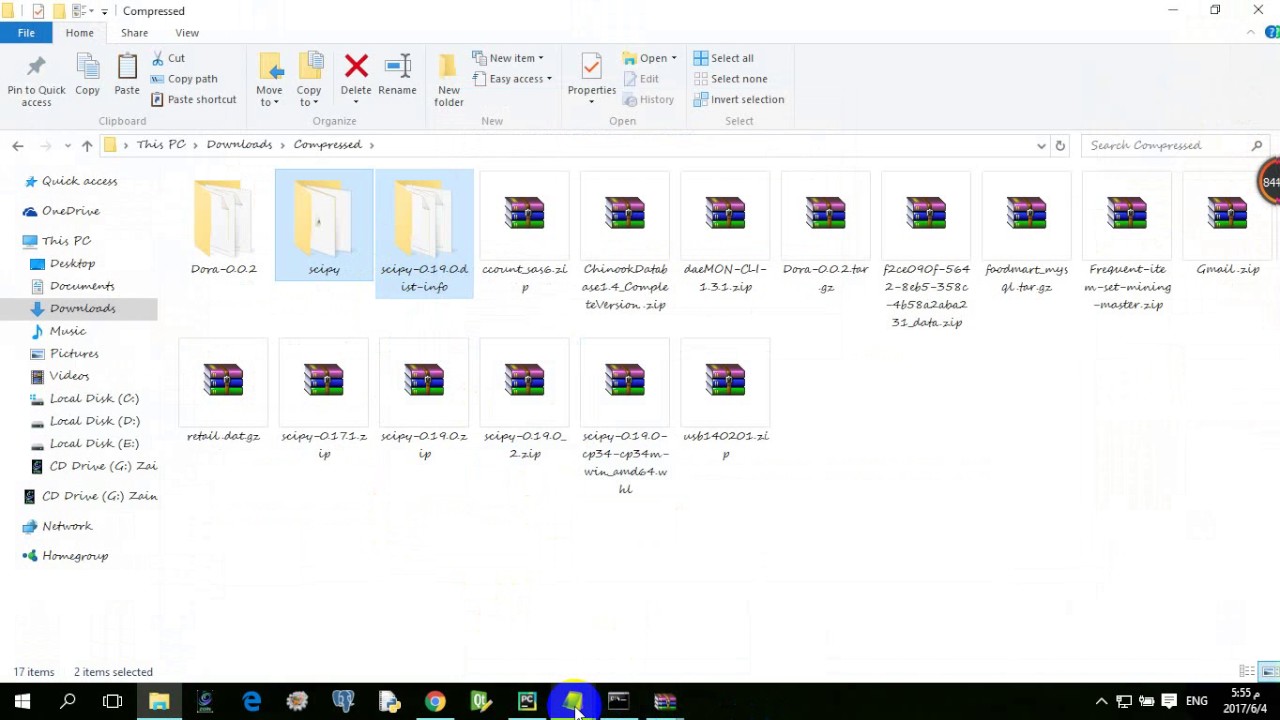This screenshot has width=1280, height=720.
Task: Go up one folder level arrow
Action: [x=87, y=145]
